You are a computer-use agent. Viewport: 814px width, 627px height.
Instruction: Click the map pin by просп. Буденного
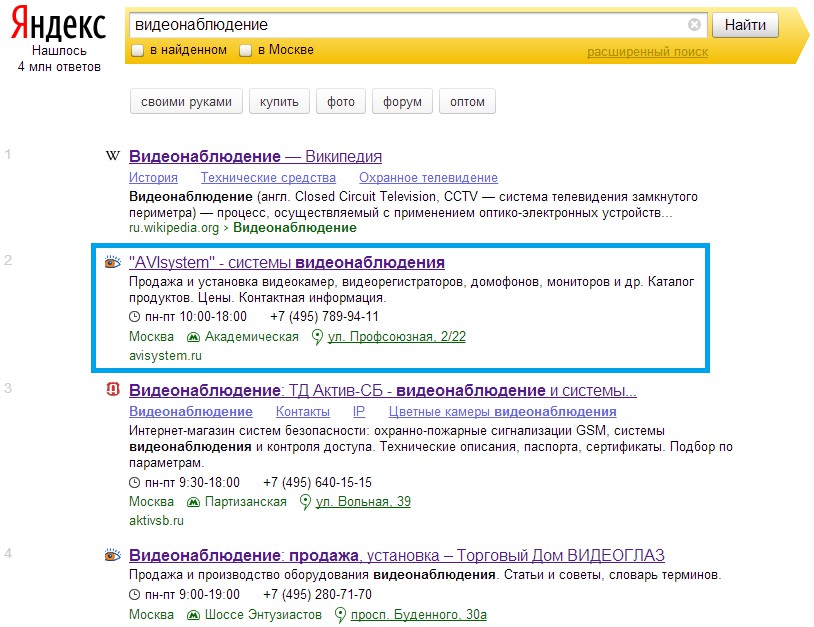tap(340, 615)
